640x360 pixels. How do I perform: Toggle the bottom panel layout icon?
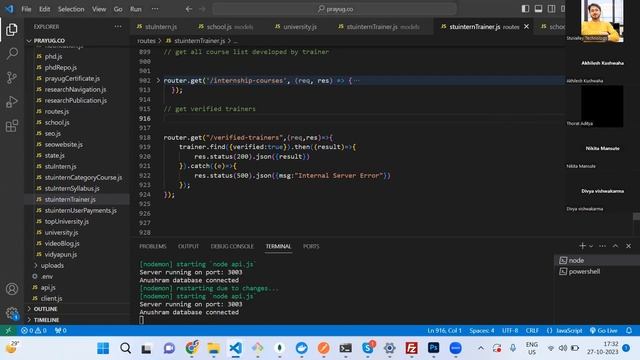tap(538, 9)
